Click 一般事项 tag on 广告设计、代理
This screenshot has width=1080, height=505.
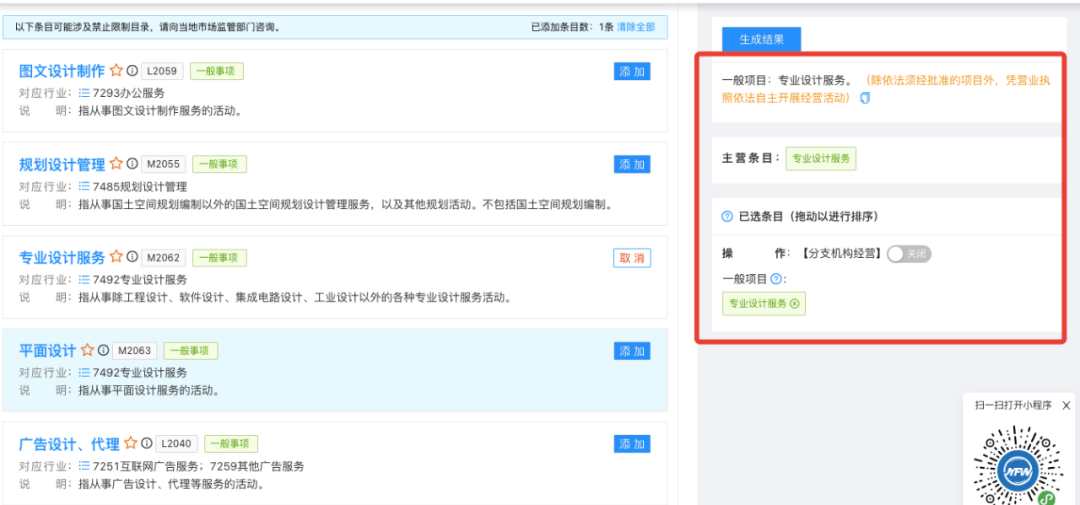click(x=231, y=443)
